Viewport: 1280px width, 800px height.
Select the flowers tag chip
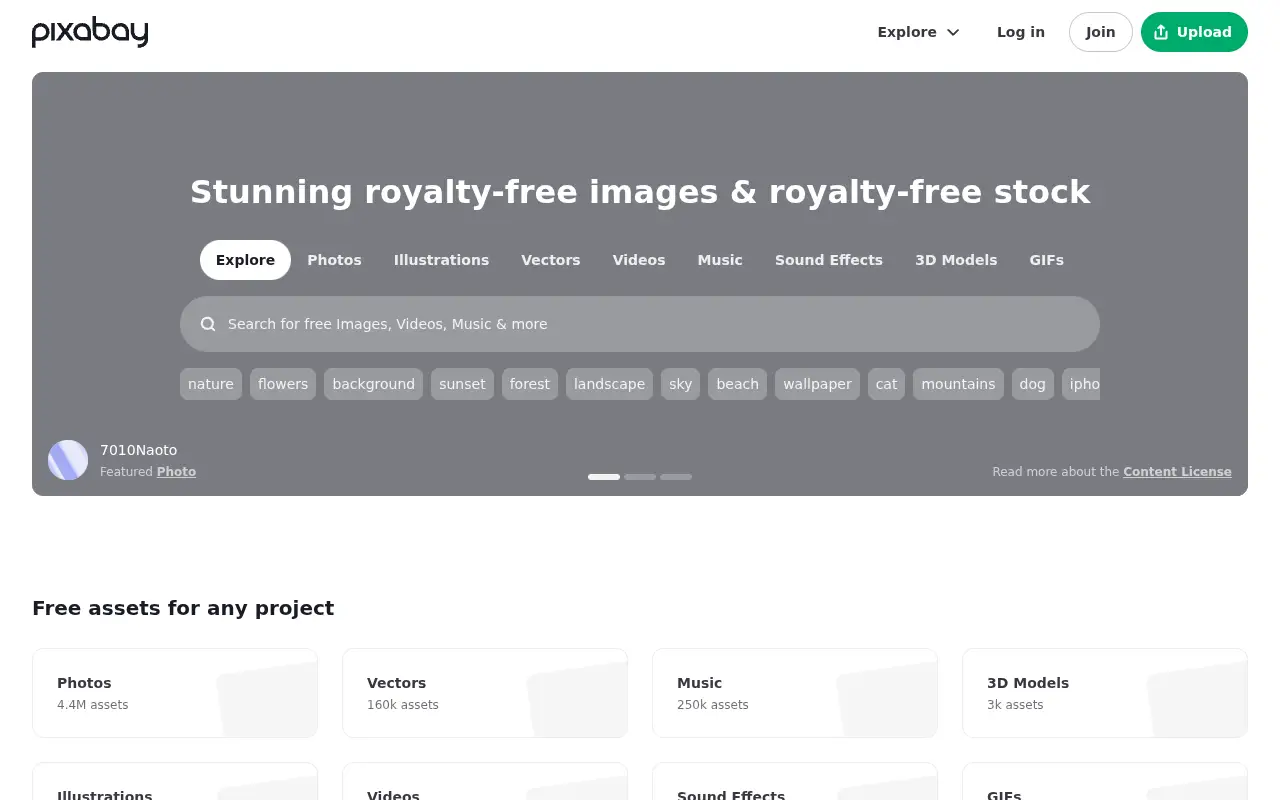[x=283, y=384]
